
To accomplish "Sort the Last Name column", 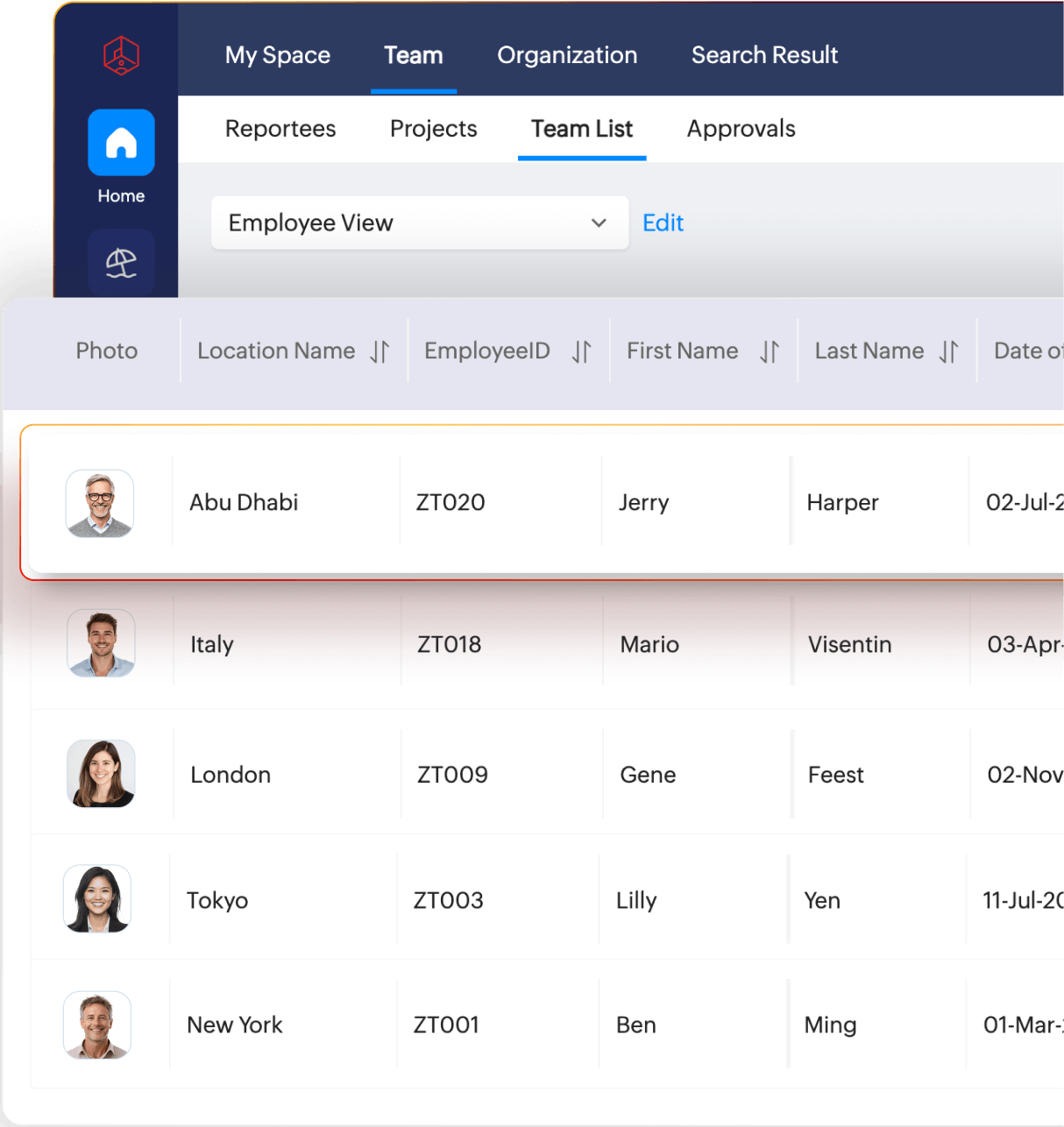I will point(948,351).
